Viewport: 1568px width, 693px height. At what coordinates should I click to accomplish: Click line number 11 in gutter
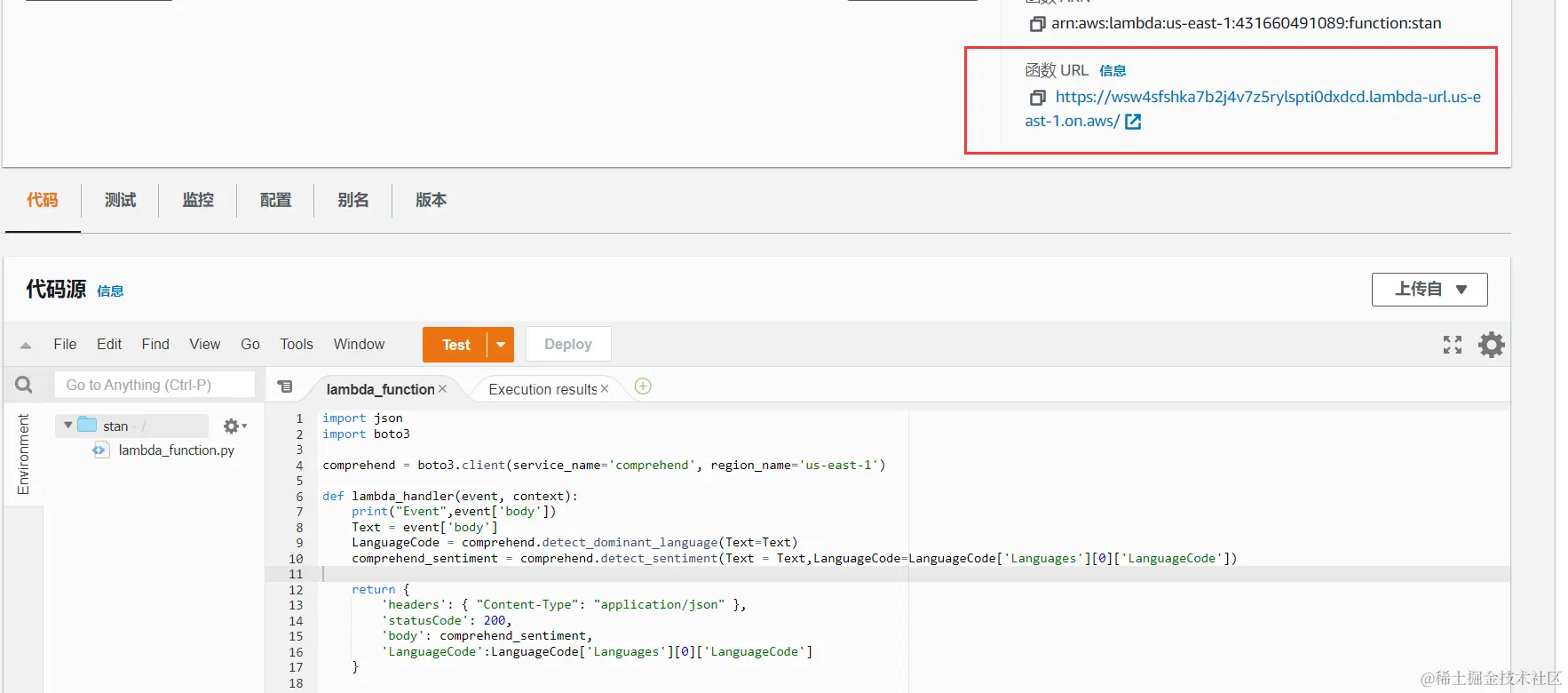[296, 574]
